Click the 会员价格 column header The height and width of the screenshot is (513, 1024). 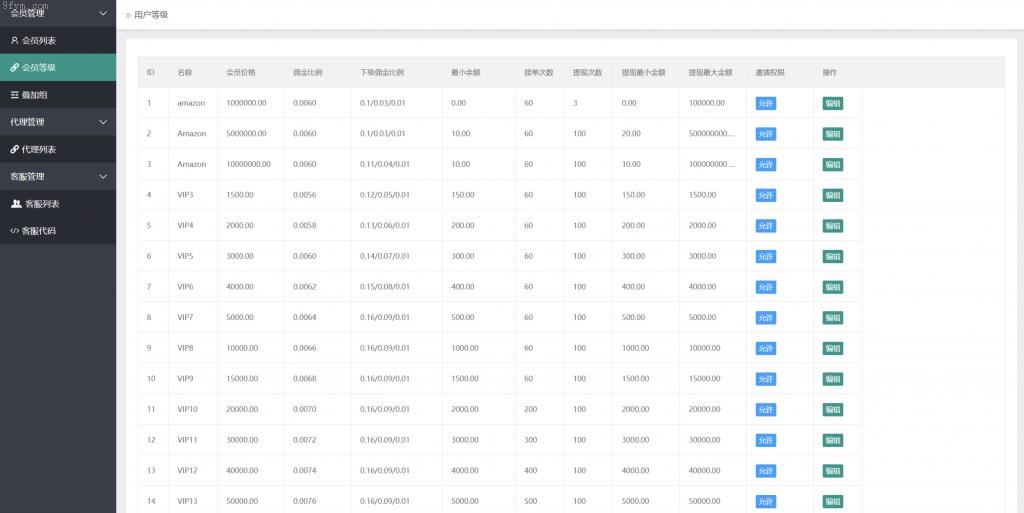tap(241, 73)
